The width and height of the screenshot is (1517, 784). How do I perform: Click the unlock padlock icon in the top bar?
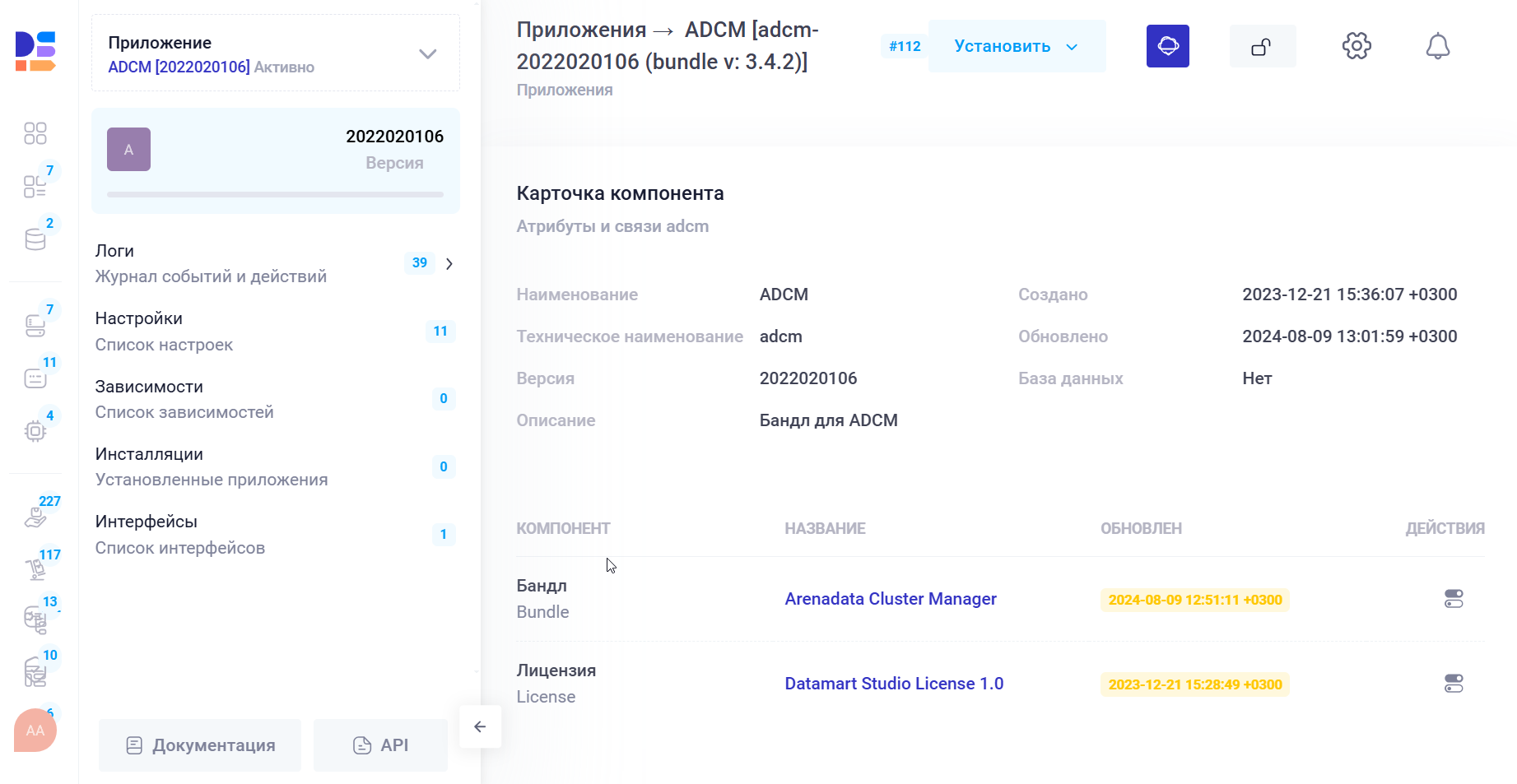1262,46
